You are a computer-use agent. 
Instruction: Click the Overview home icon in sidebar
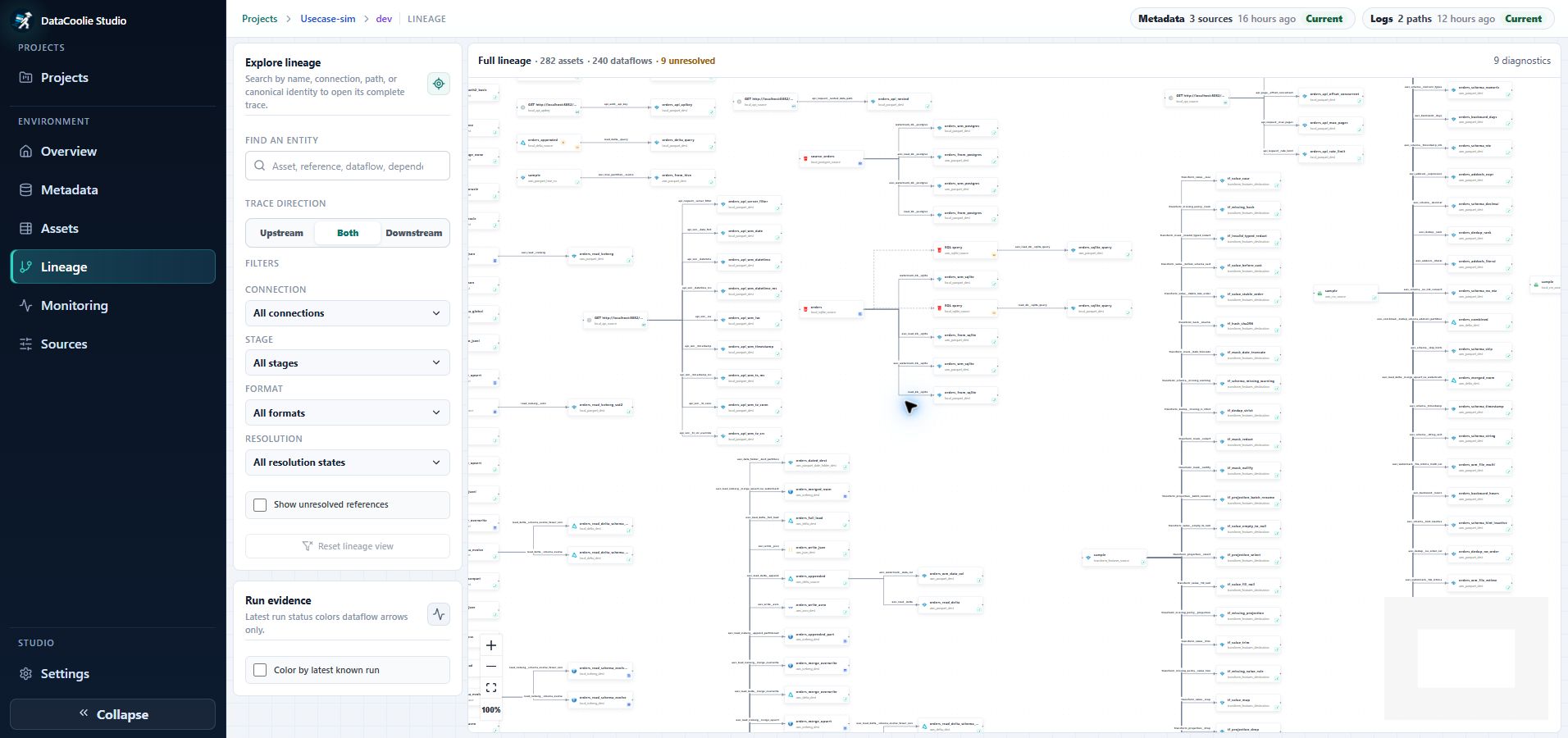pos(25,152)
